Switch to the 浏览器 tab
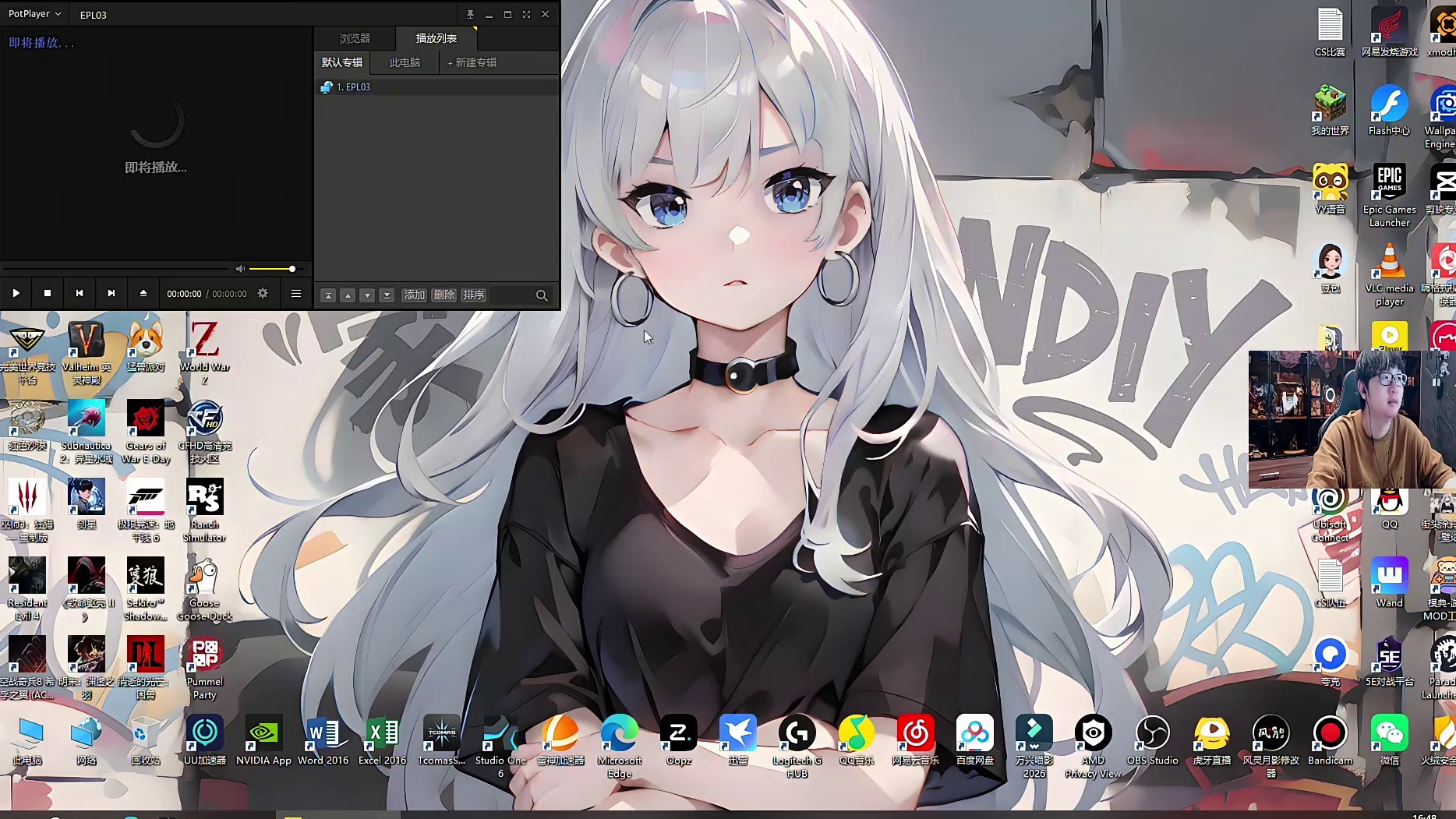 355,38
